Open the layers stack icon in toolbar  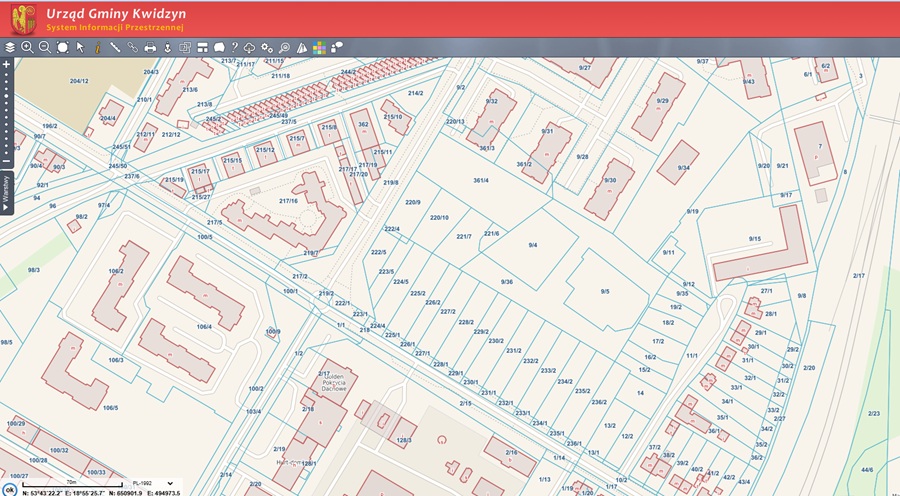[10, 47]
